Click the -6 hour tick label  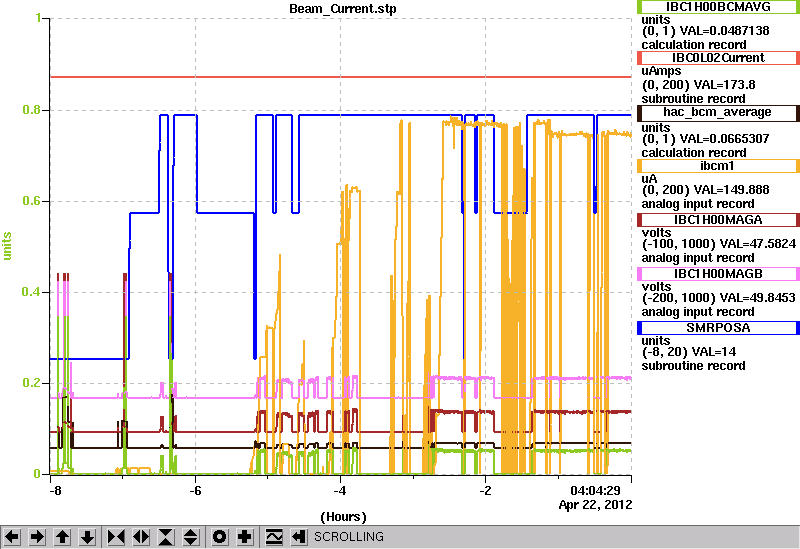(195, 491)
